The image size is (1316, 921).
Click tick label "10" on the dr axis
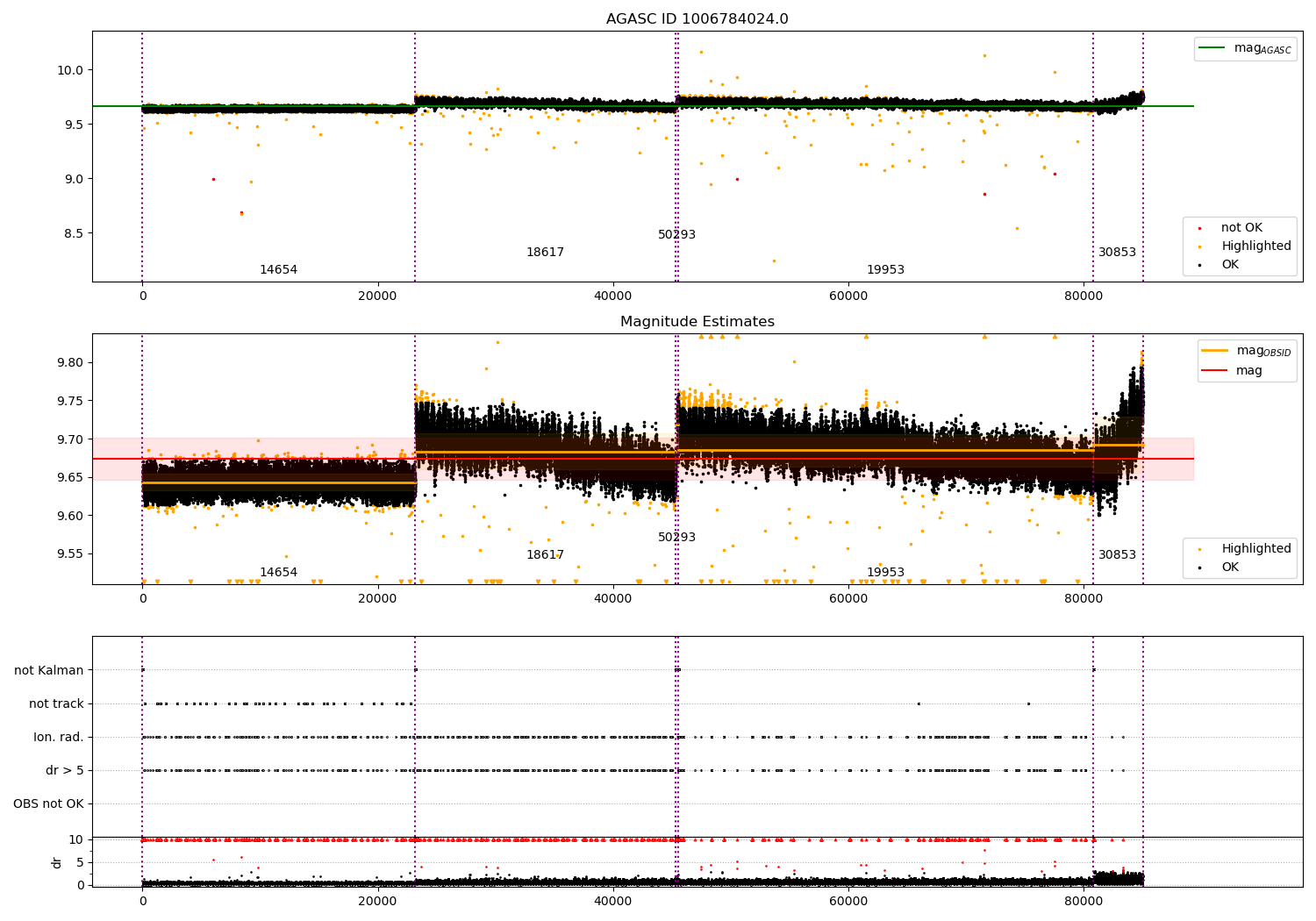coord(76,839)
